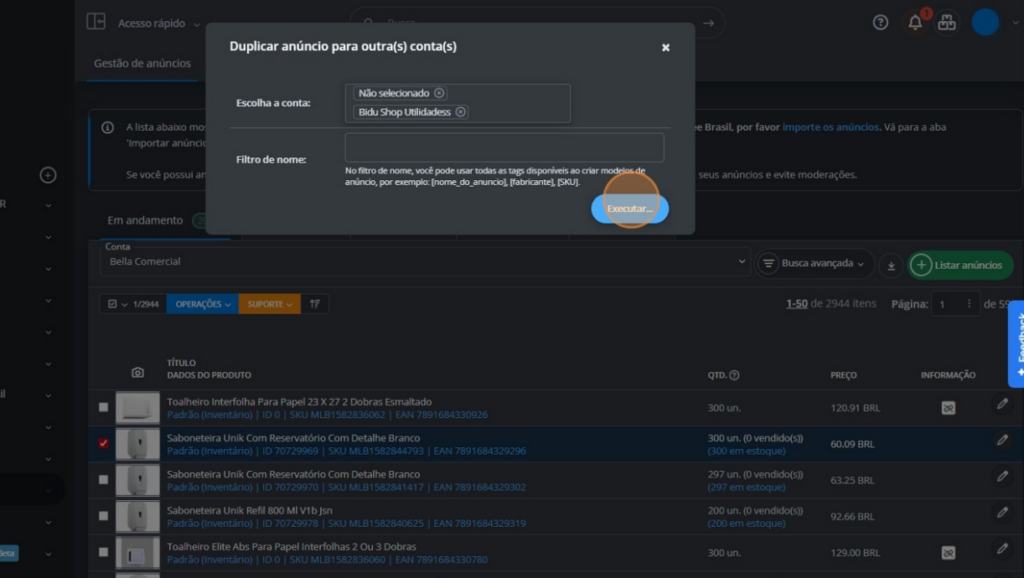Edit the Toalheiro Elite Abs listing pencil

[1002, 549]
